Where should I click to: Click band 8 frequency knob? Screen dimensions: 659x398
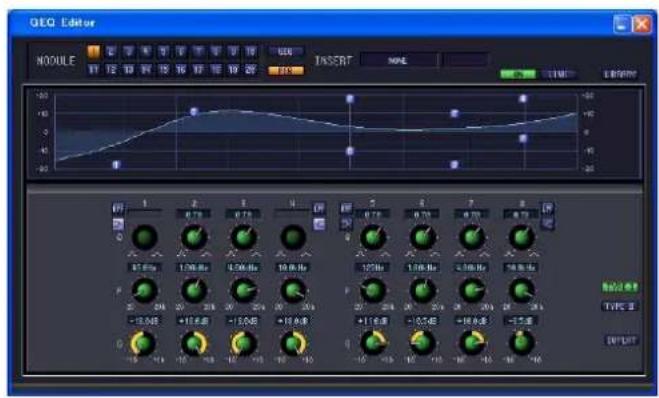coord(522,290)
